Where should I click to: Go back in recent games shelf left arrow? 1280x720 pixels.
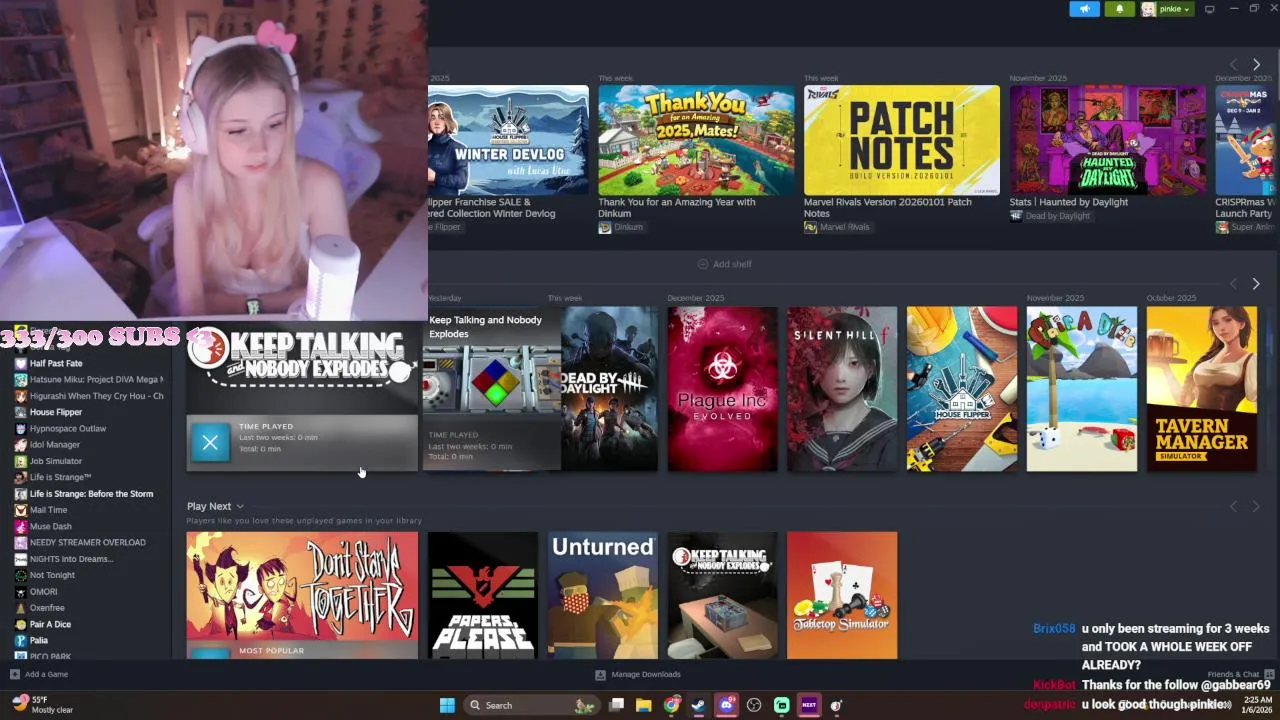1233,284
